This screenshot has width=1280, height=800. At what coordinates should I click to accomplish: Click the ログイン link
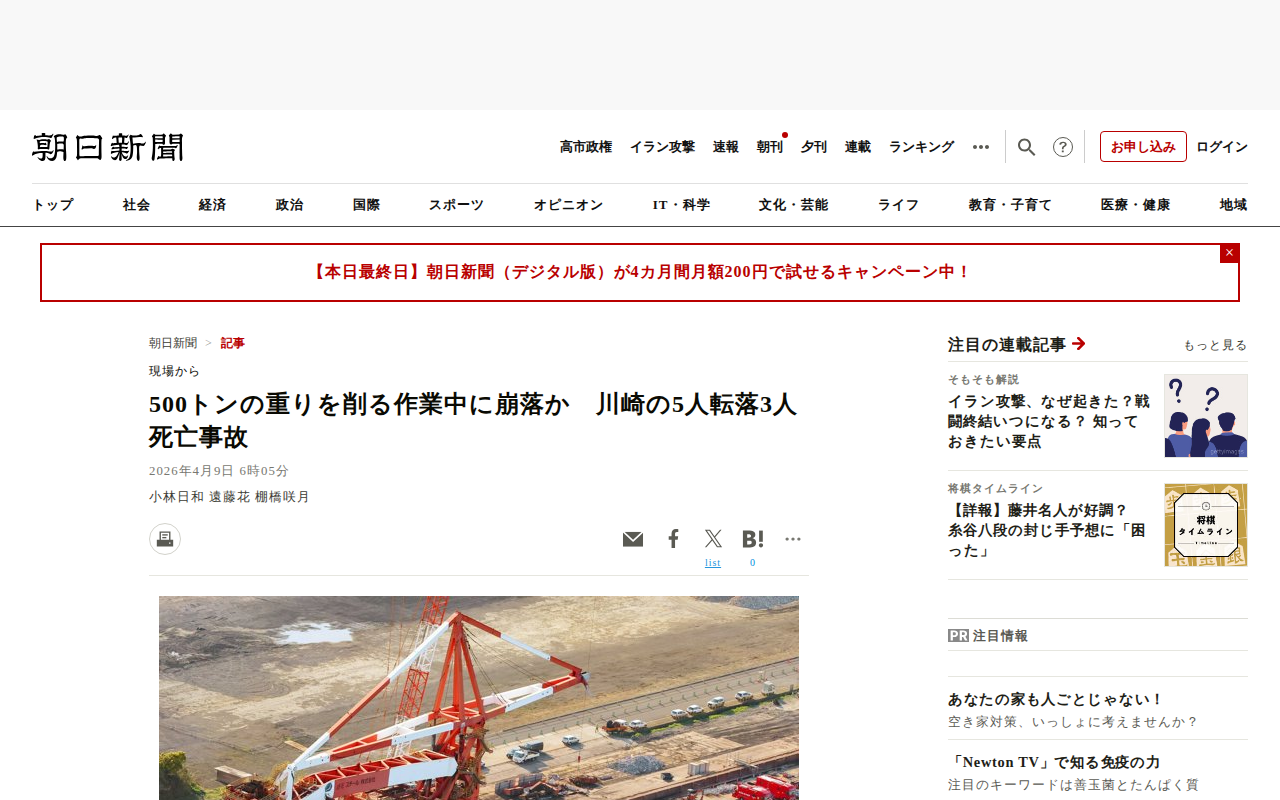1222,147
